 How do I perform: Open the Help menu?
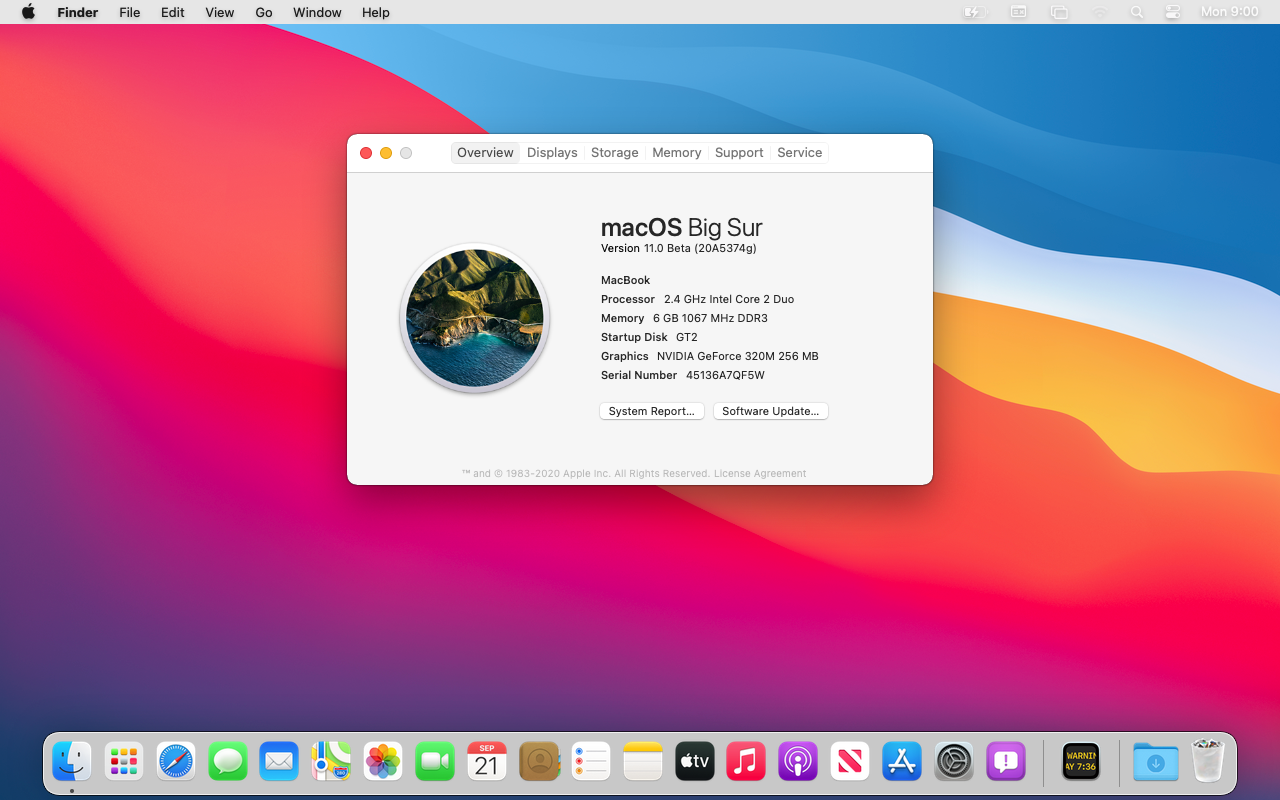(376, 12)
